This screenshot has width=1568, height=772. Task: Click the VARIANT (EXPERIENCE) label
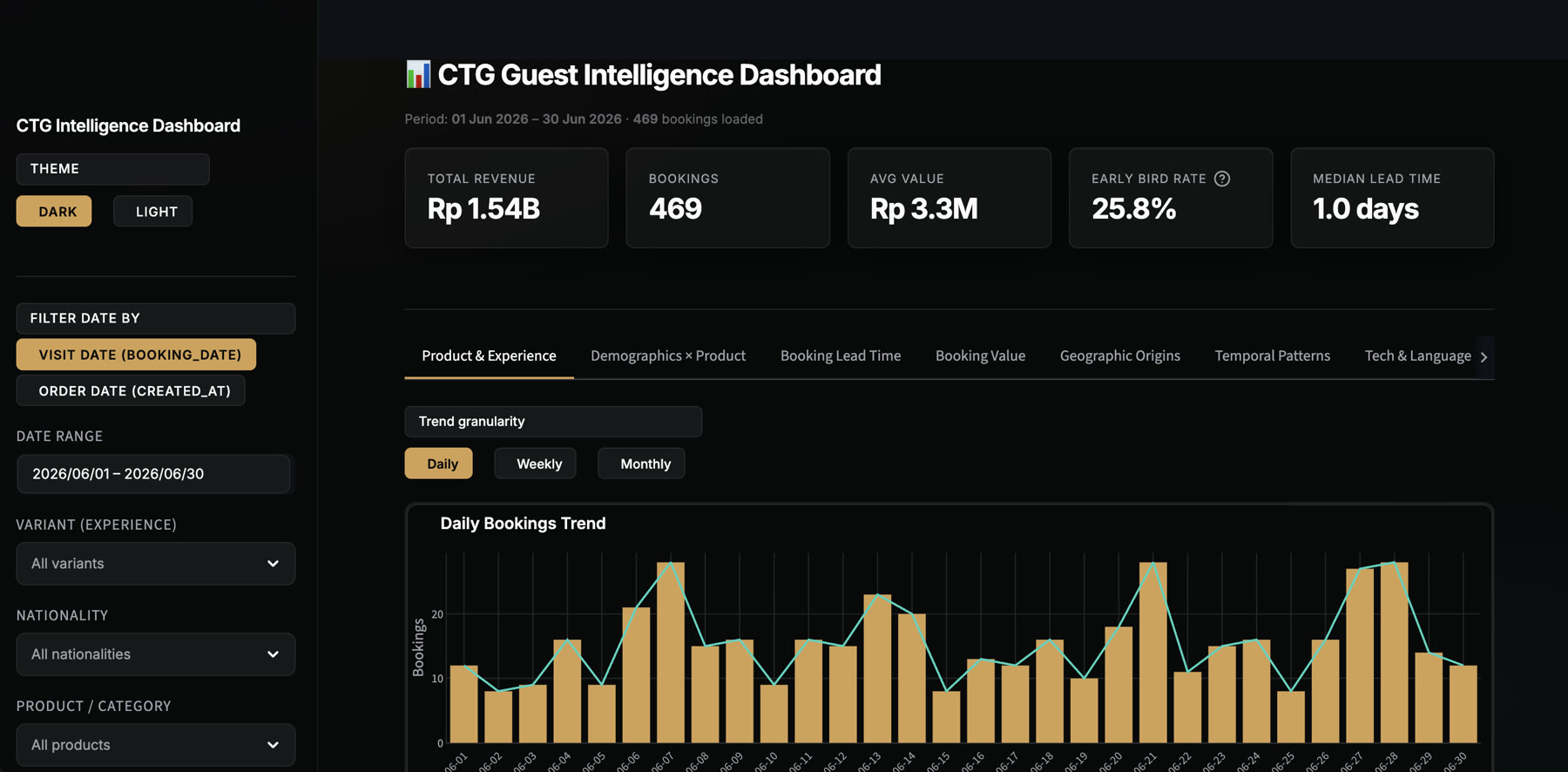click(x=97, y=525)
